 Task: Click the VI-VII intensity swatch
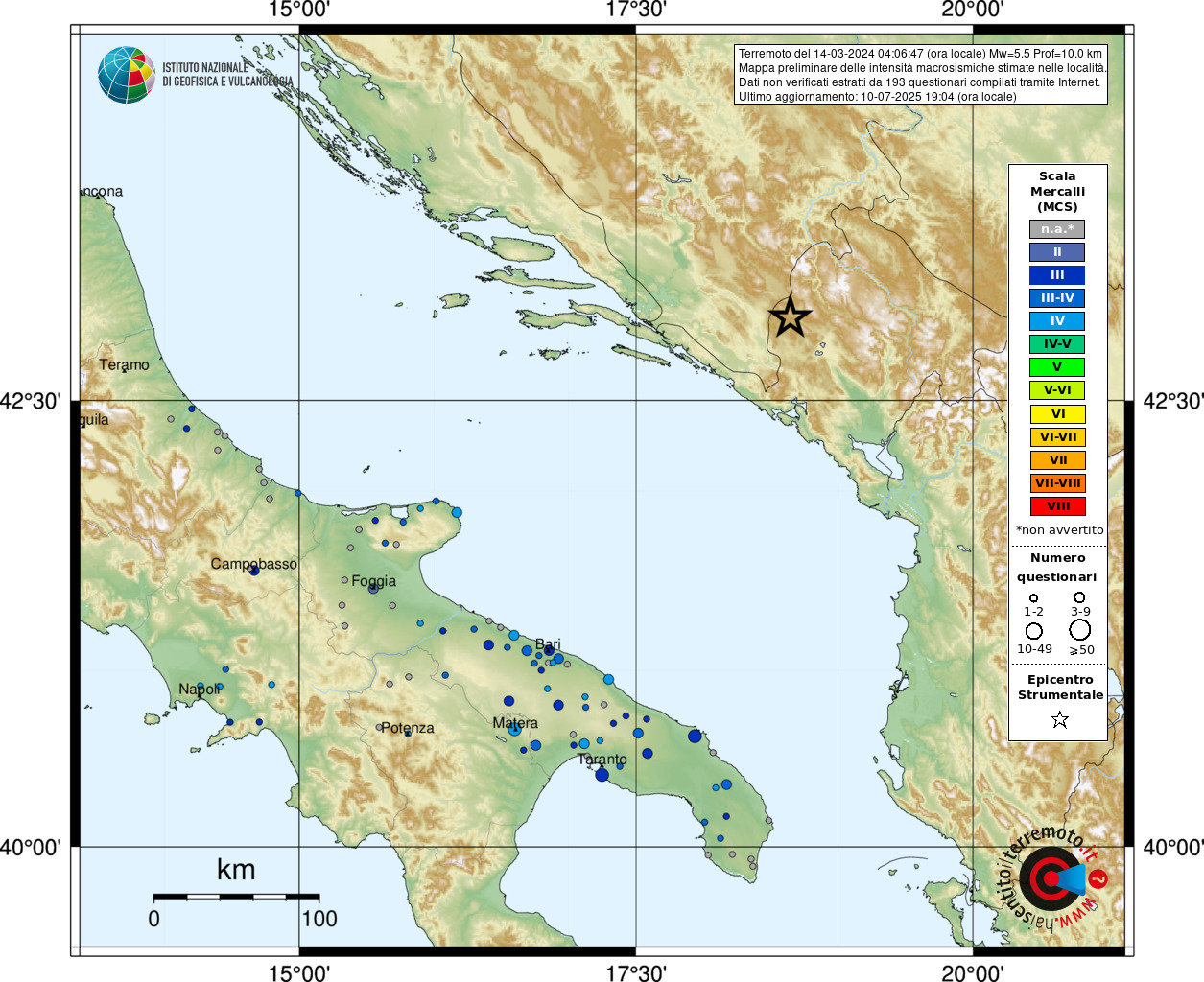tap(1057, 437)
